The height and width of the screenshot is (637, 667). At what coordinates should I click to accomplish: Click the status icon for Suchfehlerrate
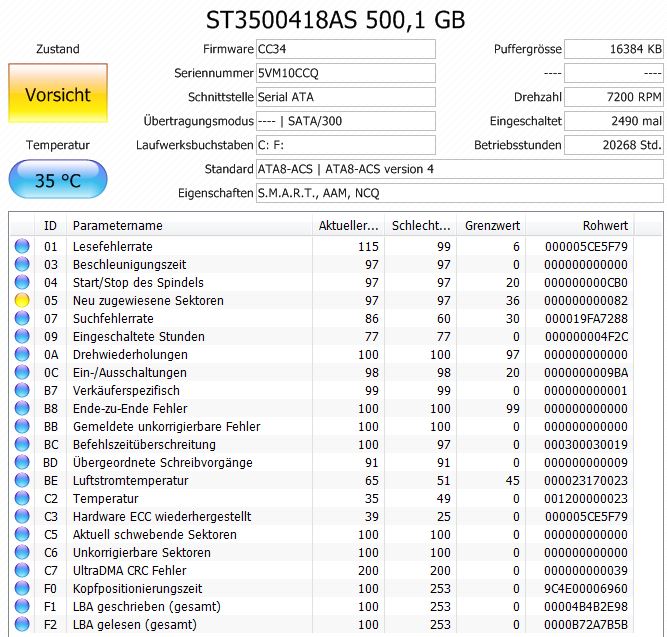point(22,318)
